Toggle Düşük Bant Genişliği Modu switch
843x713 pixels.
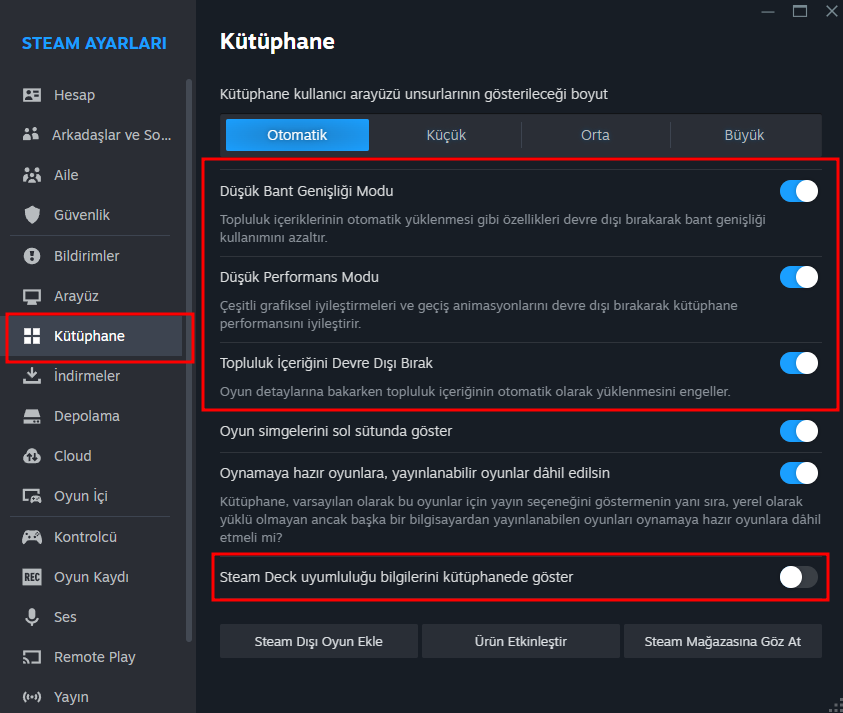(799, 191)
